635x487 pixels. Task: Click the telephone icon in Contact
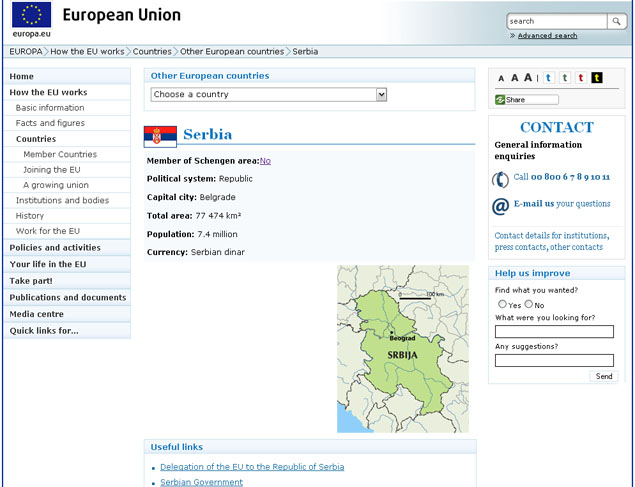click(501, 180)
